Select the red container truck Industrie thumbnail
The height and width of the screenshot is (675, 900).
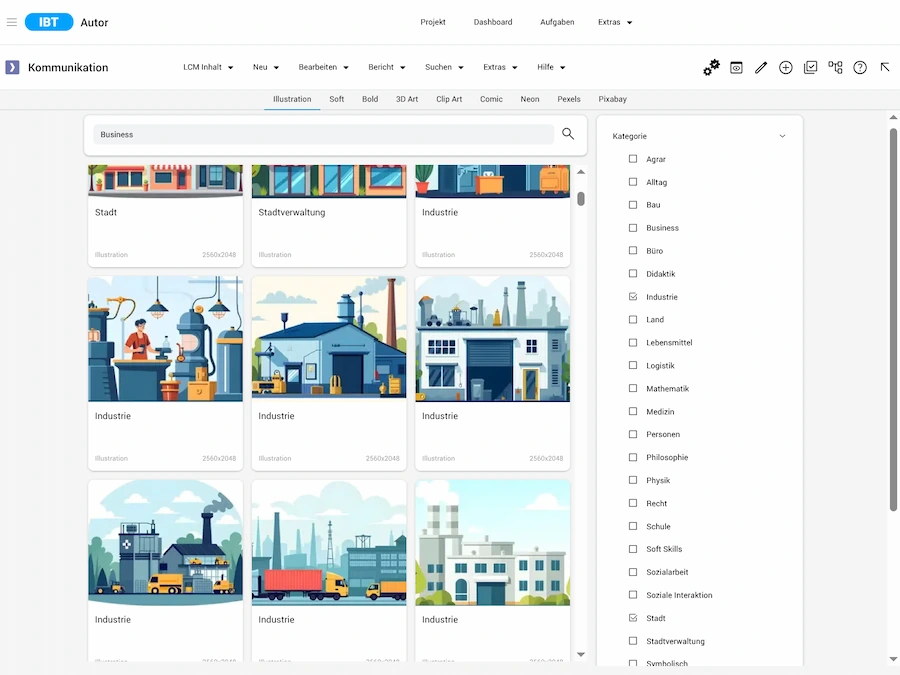pos(329,542)
